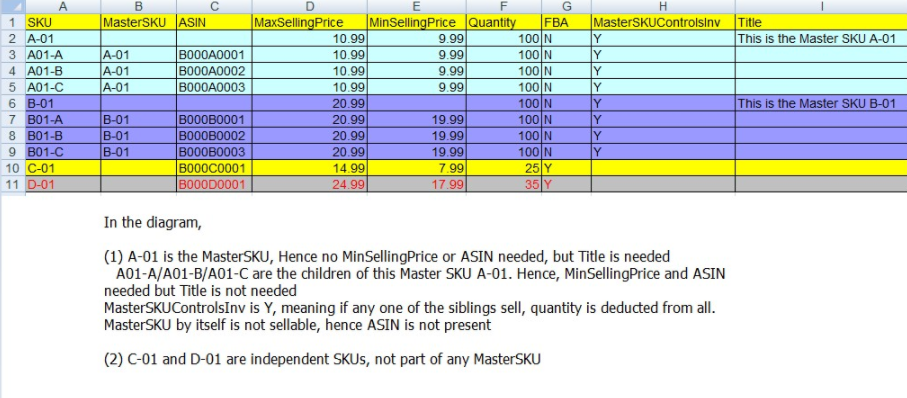Select column H header
The width and height of the screenshot is (907, 398).
click(x=663, y=7)
